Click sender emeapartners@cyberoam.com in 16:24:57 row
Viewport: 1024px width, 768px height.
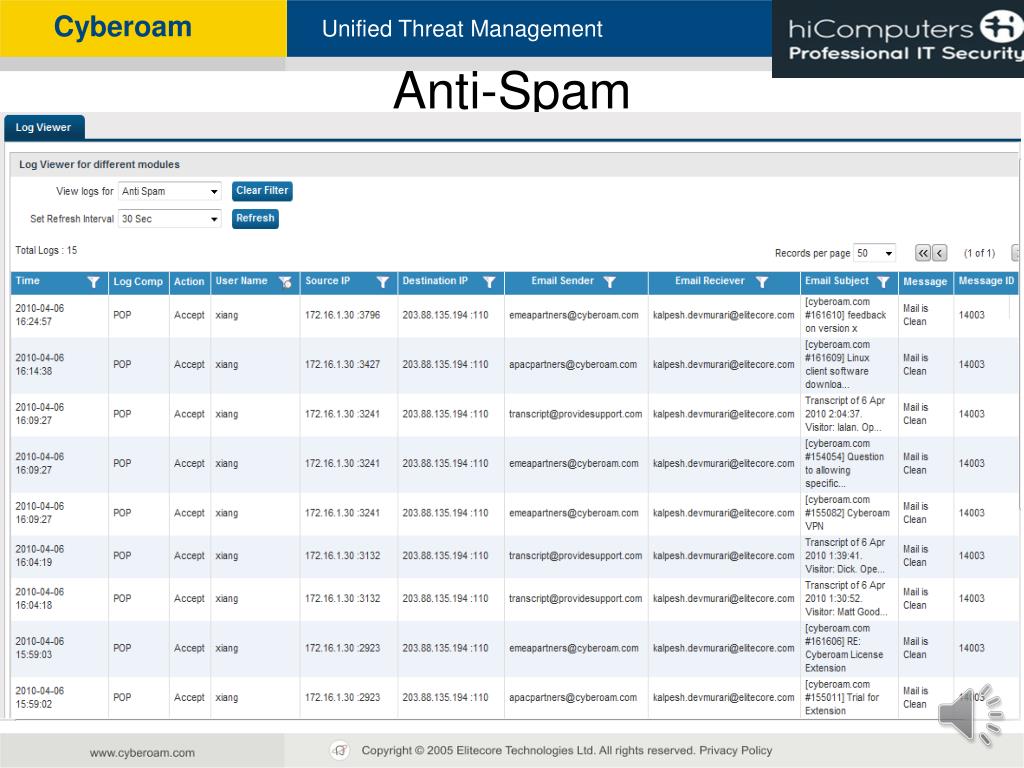(573, 315)
